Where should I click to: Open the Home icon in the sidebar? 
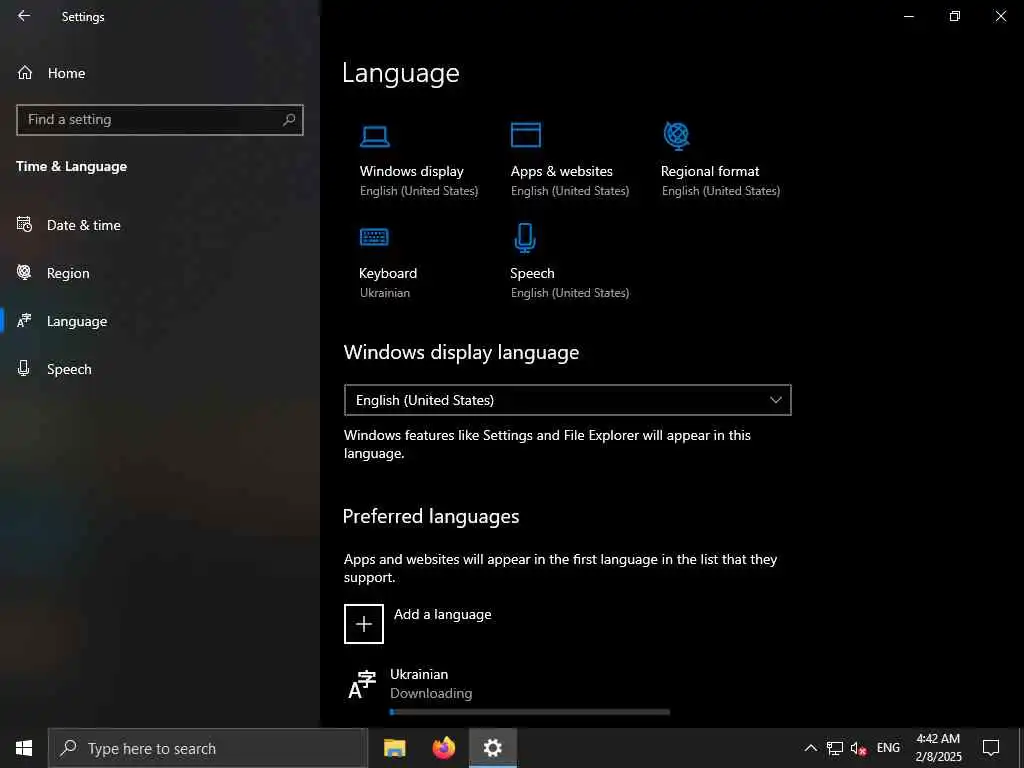(x=25, y=72)
